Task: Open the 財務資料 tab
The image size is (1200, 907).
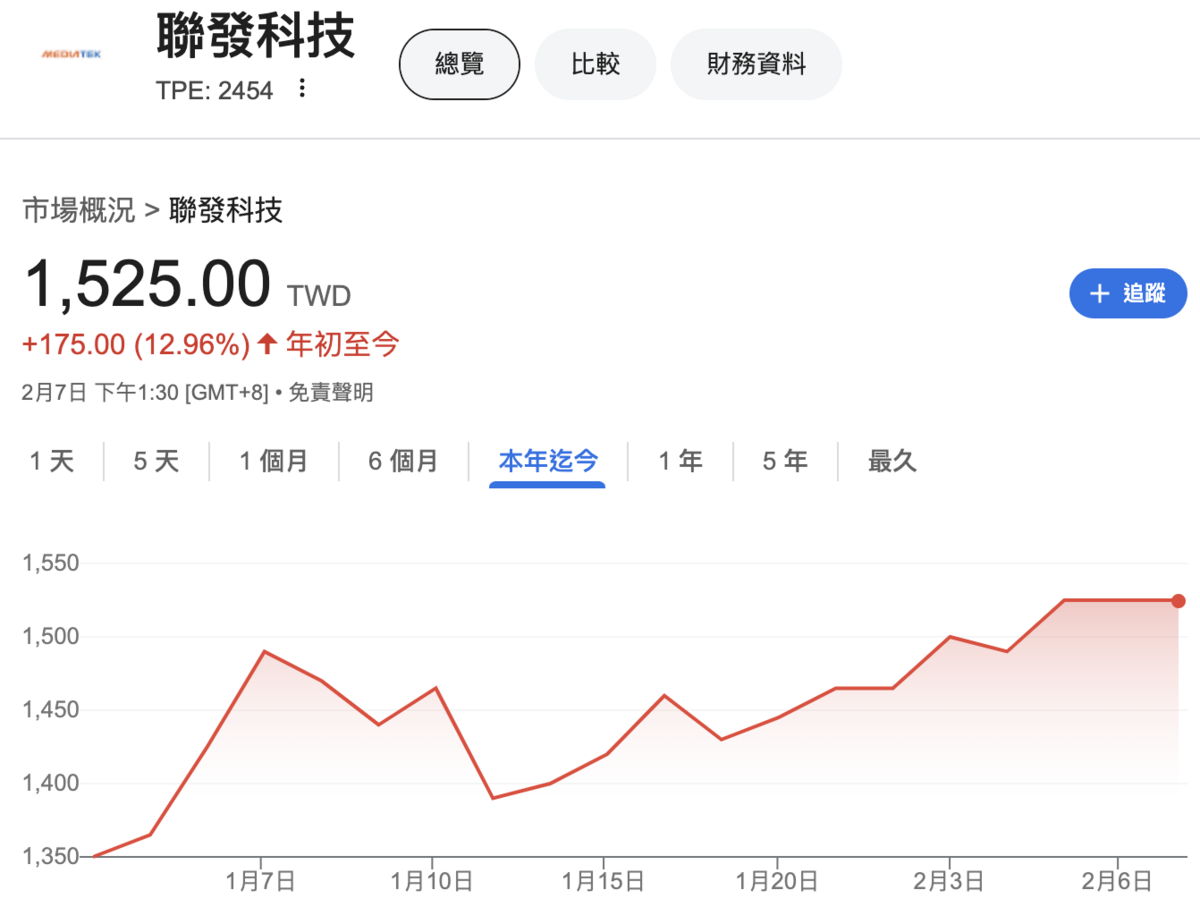Action: 756,65
